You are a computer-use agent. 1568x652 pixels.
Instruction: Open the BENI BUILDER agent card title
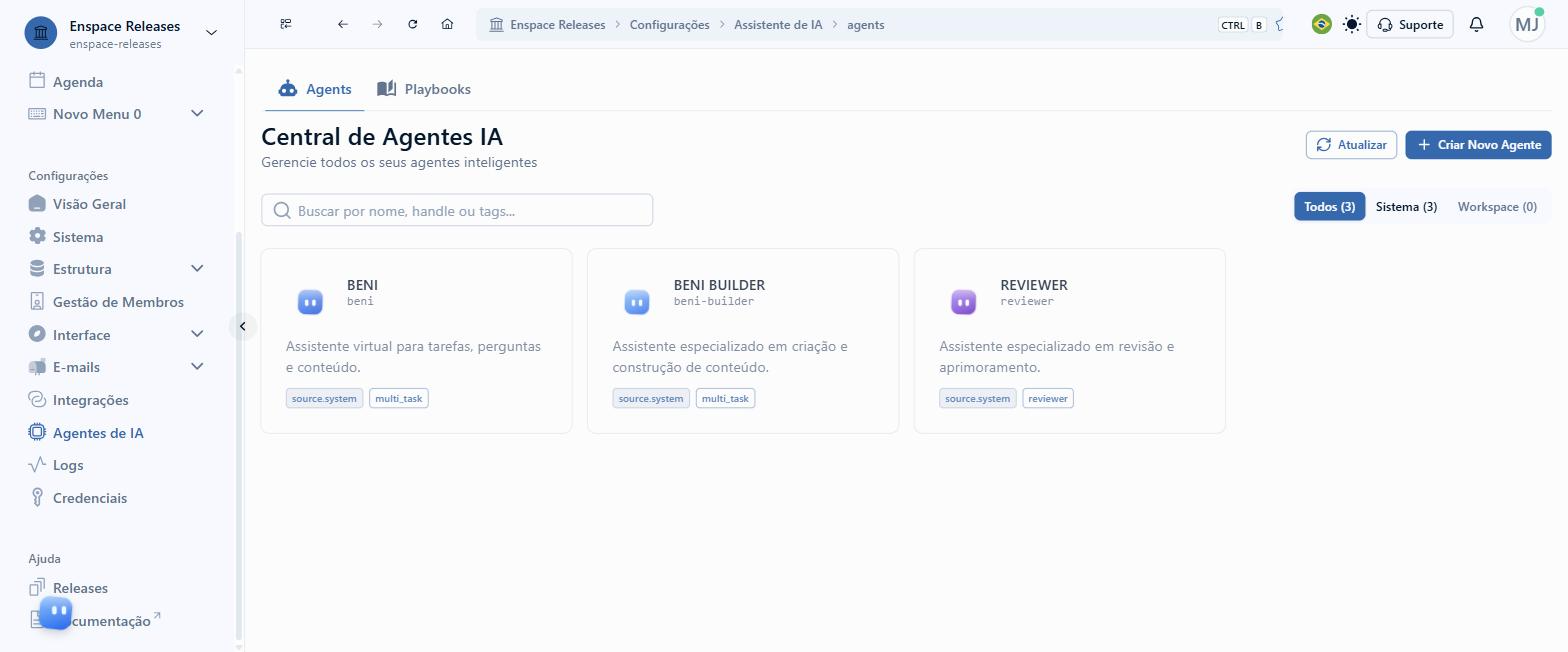tap(719, 285)
